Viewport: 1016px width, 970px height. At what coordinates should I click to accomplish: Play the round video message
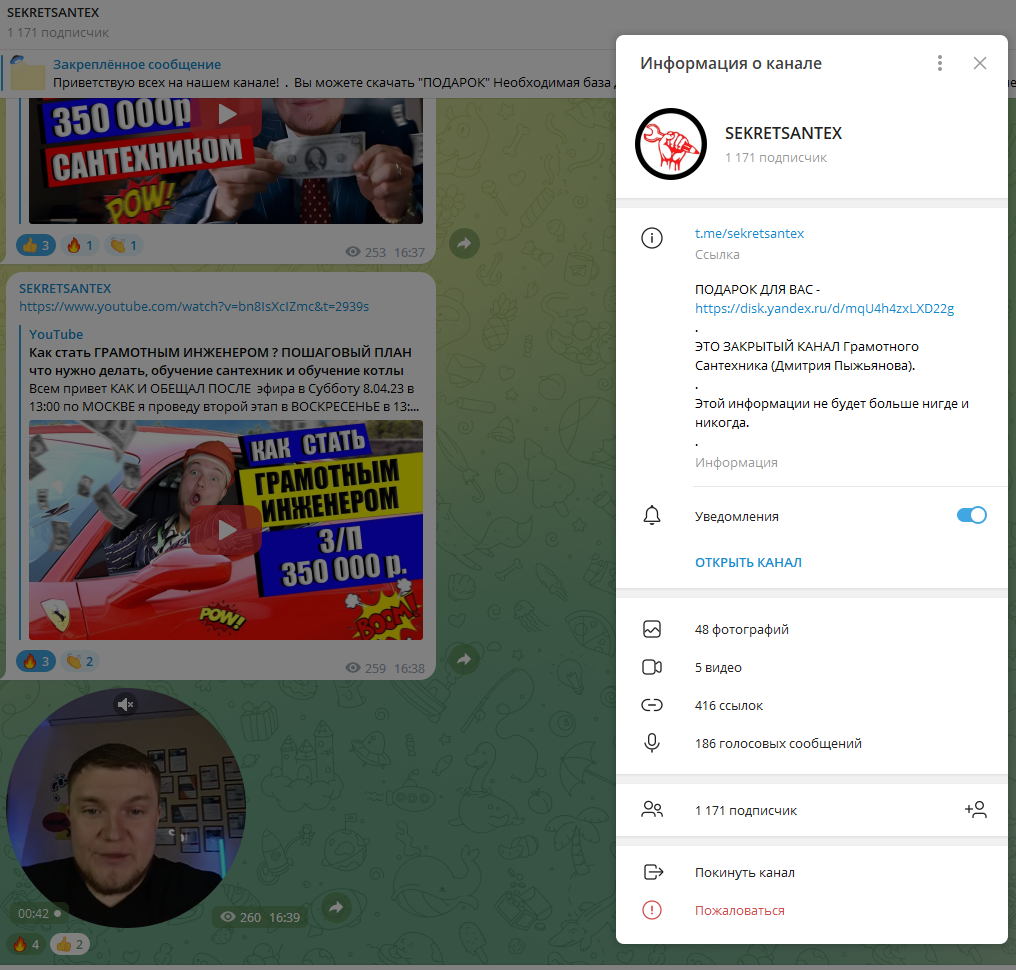coord(126,808)
